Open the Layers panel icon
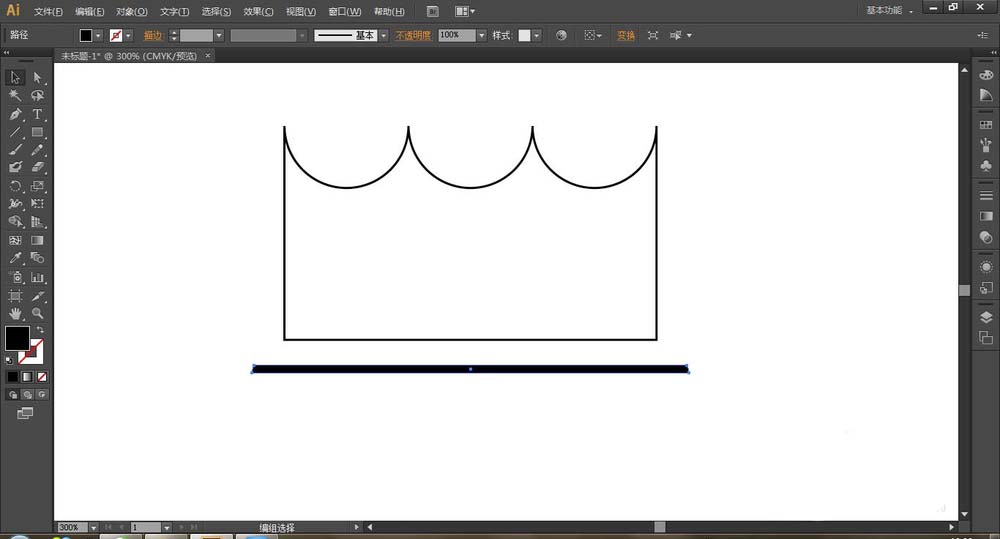Image resolution: width=1000 pixels, height=539 pixels. coord(986,317)
